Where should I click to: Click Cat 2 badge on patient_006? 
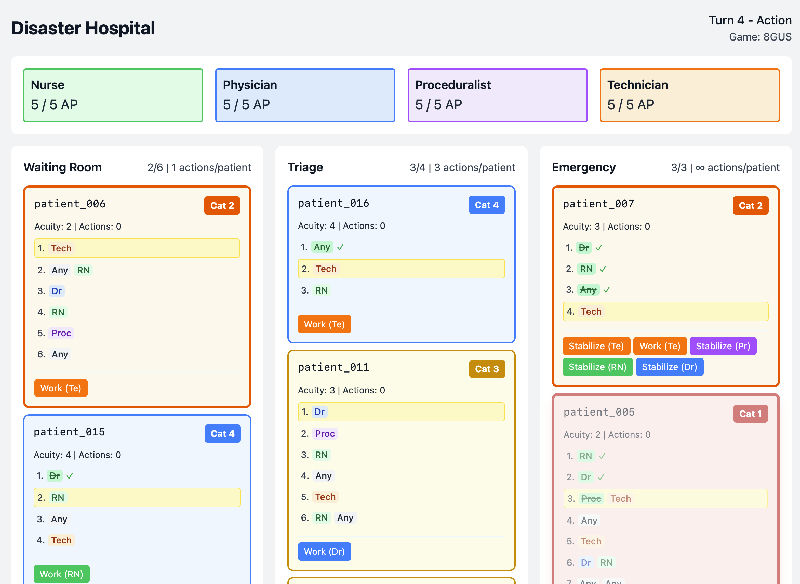222,206
